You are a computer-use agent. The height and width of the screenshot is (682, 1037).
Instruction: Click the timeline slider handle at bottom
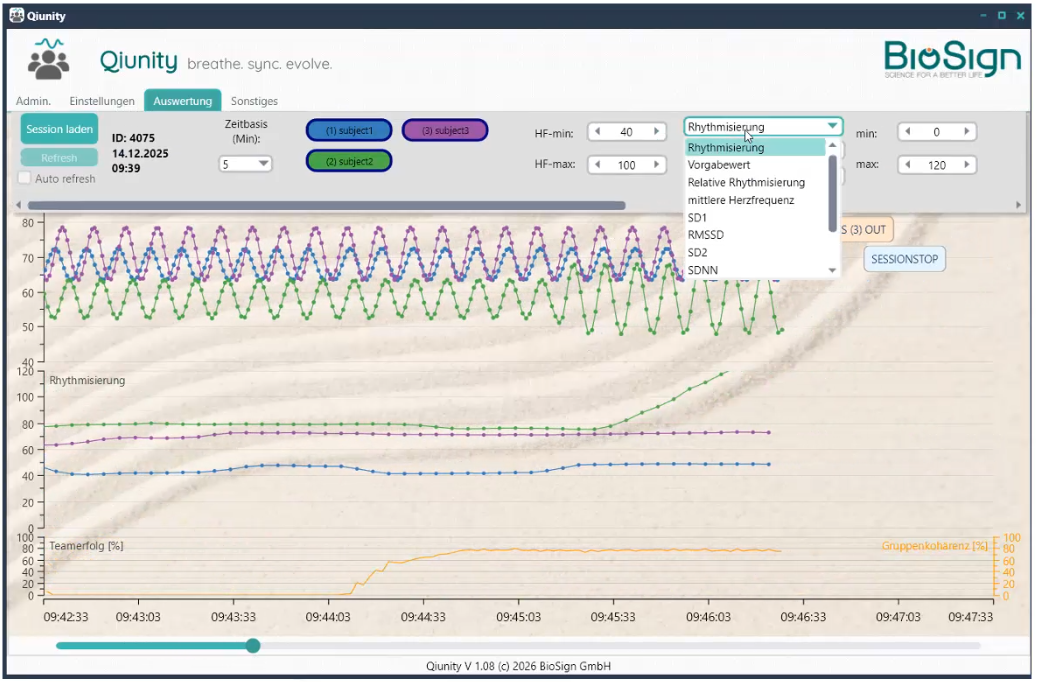[253, 646]
